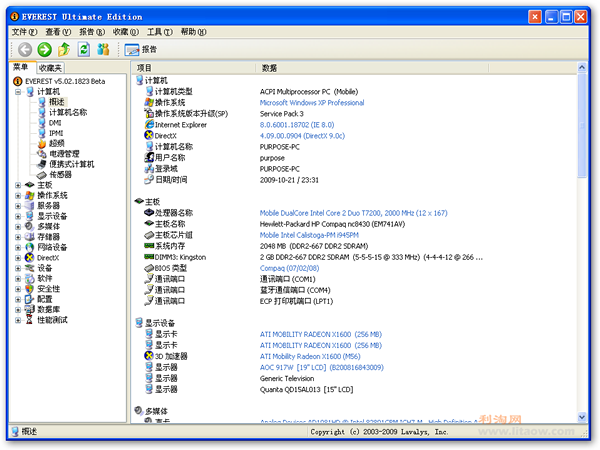Switch to the 收藏夹 tab
This screenshot has width=600, height=450.
(51, 68)
